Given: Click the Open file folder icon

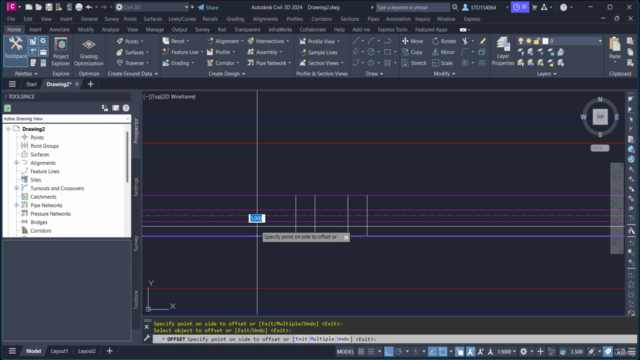Looking at the screenshot, I should tap(38, 7).
